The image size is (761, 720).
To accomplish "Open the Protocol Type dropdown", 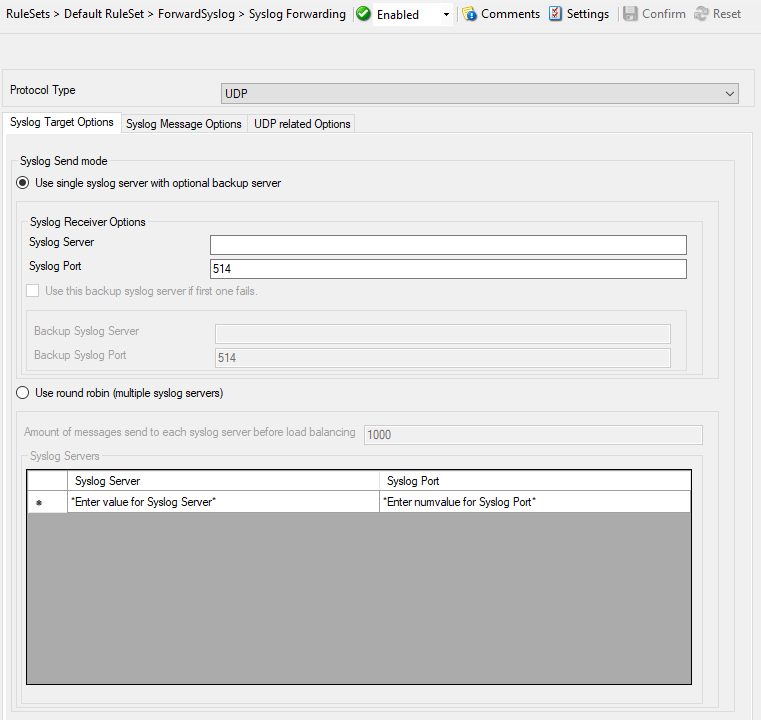I will click(x=479, y=93).
